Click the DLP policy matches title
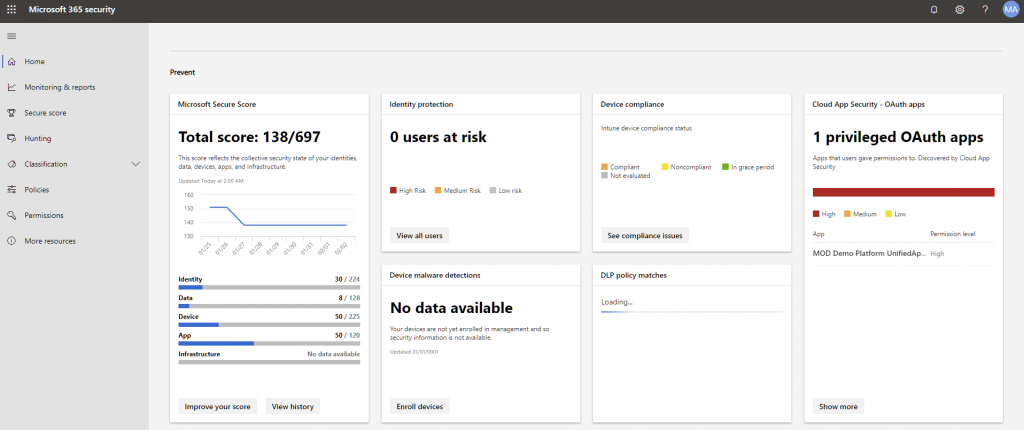This screenshot has height=430, width=1024. (x=633, y=275)
